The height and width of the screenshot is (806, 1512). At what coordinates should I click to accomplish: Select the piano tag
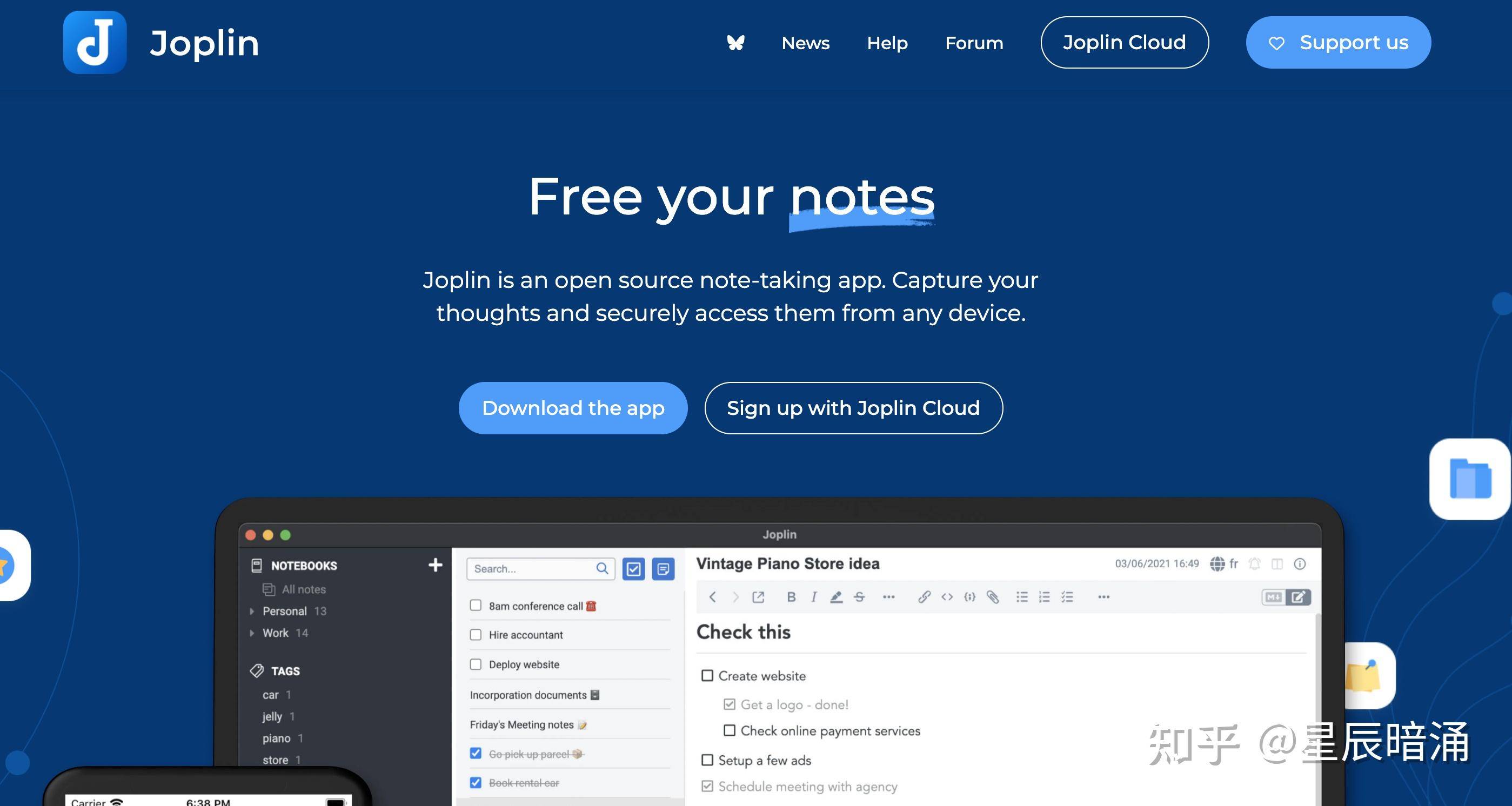(x=277, y=738)
